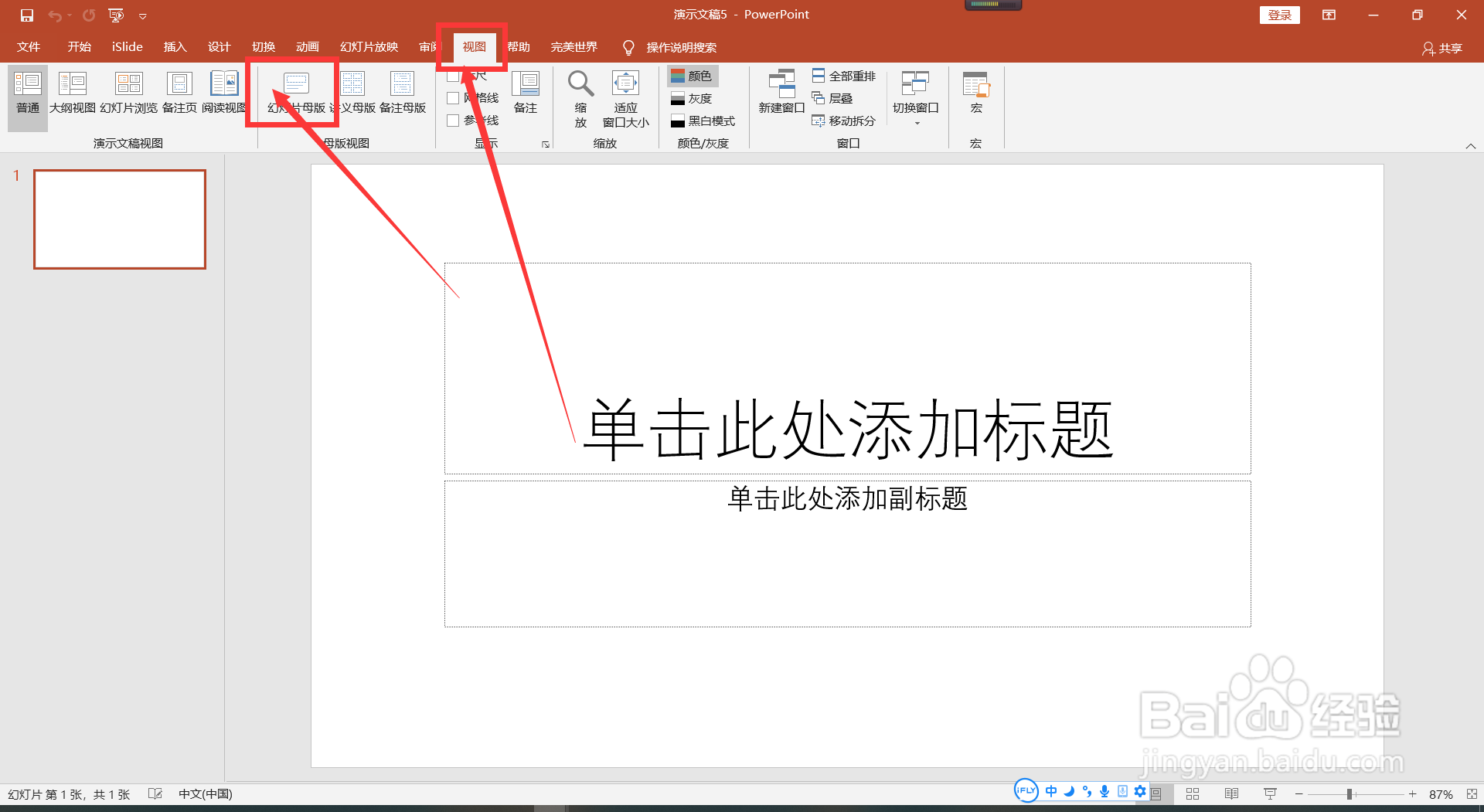This screenshot has width=1484, height=812.
Task: Click Arrange All (全部重排)
Action: [x=843, y=76]
